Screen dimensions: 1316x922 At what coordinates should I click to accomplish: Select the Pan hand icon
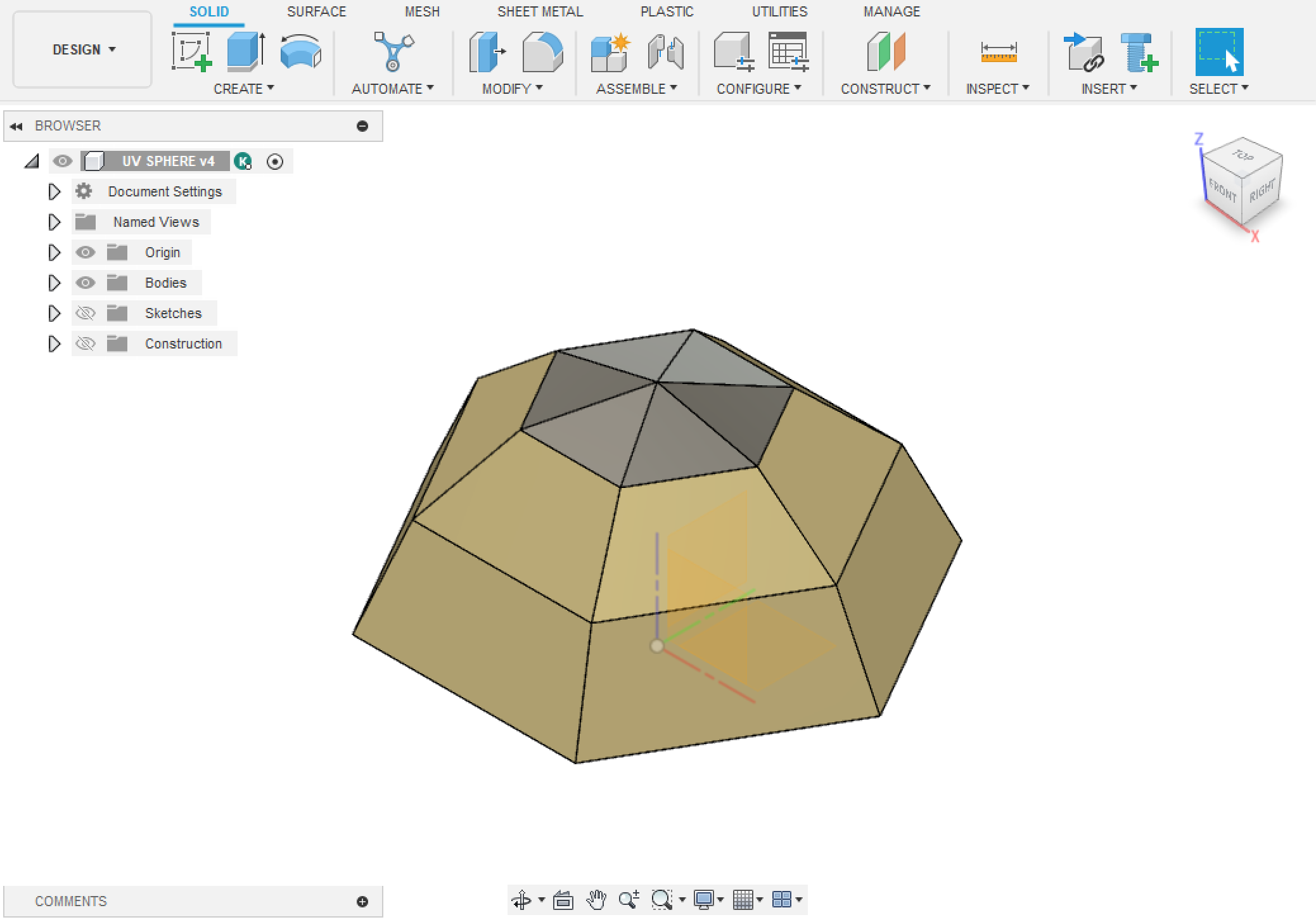click(596, 900)
